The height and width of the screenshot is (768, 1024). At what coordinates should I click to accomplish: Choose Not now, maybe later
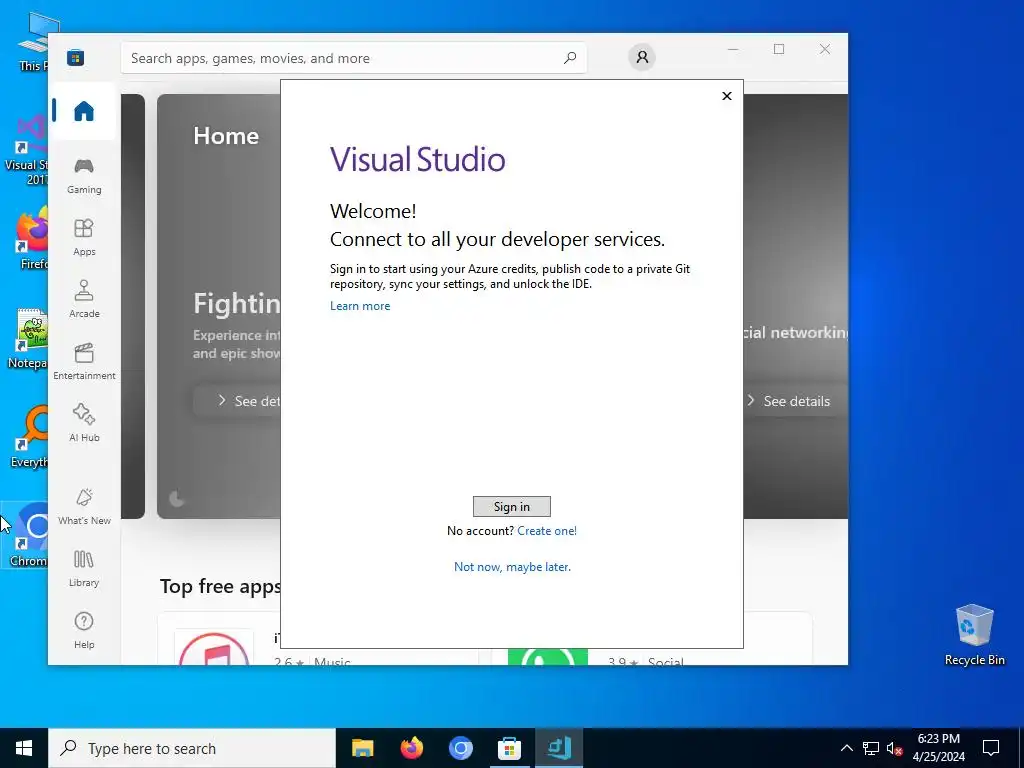512,567
